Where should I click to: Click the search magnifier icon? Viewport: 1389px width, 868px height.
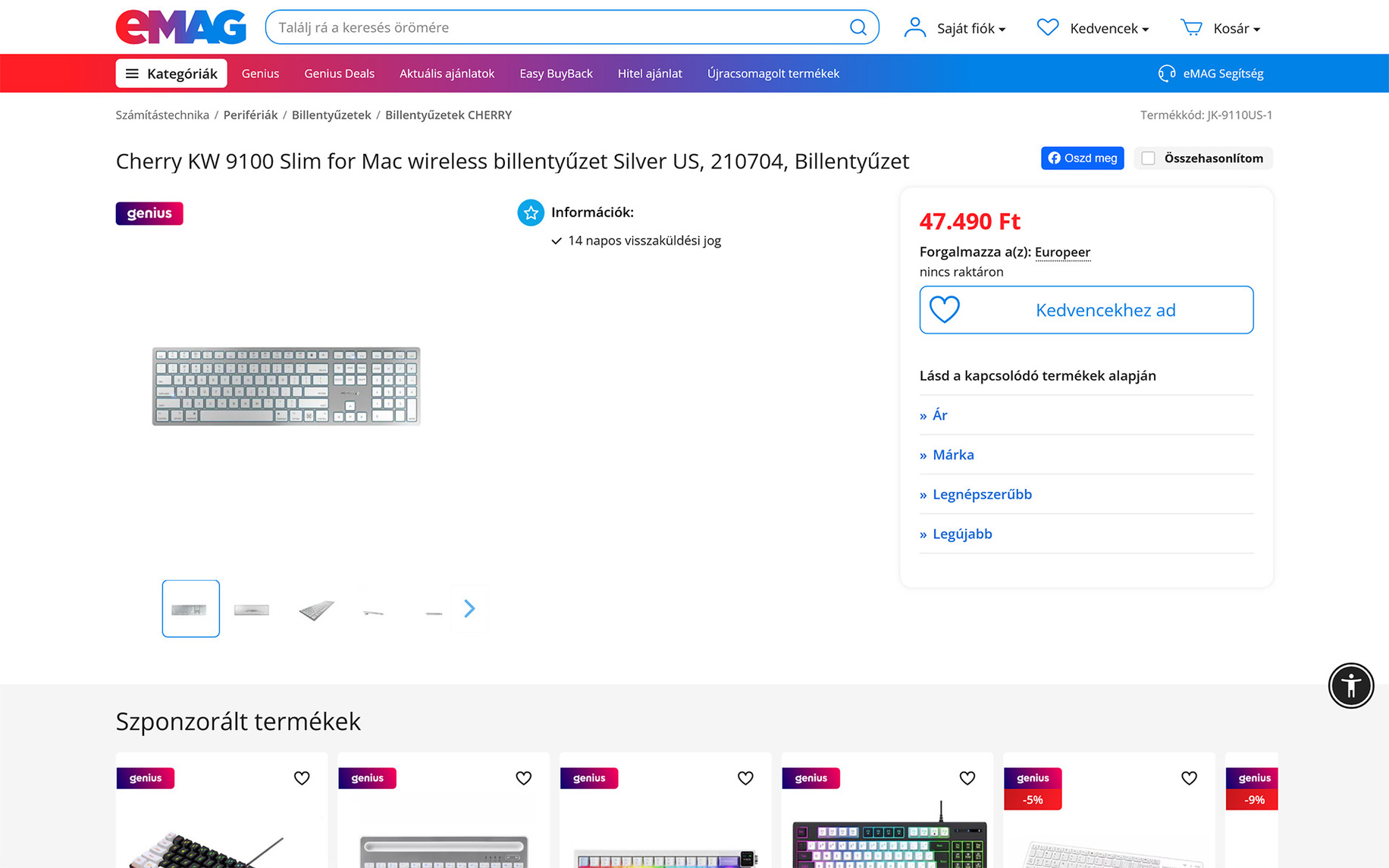[858, 27]
